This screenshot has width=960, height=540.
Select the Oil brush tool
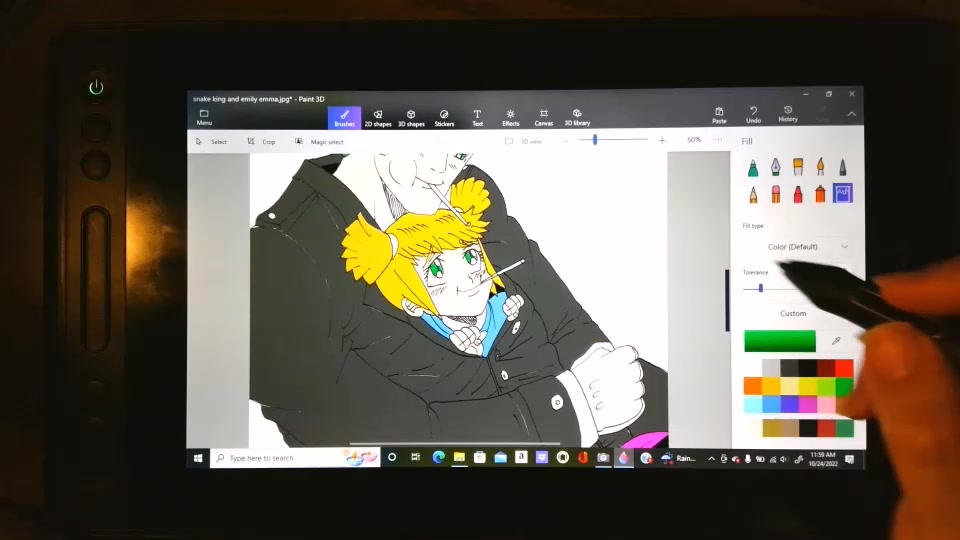pyautogui.click(x=798, y=167)
